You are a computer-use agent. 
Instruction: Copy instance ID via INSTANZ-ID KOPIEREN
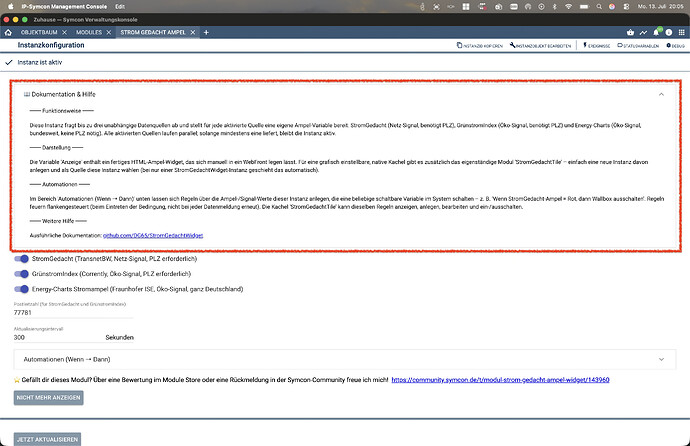(480, 46)
